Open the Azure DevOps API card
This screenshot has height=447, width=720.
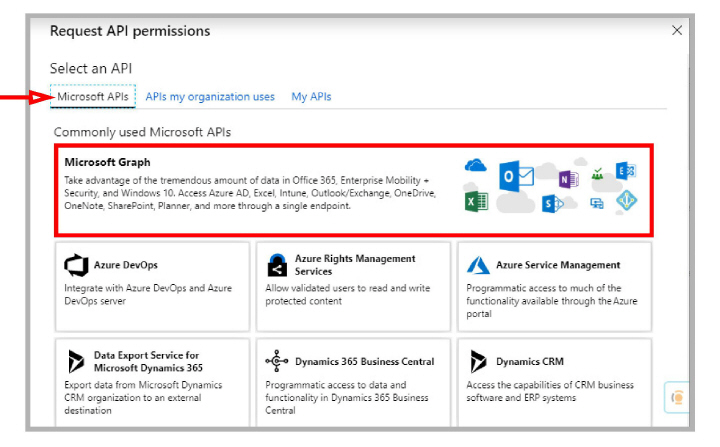152,286
